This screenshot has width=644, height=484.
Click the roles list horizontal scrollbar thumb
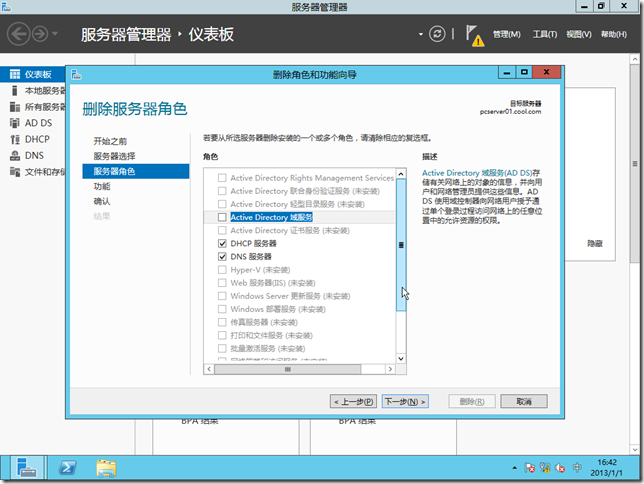click(288, 369)
